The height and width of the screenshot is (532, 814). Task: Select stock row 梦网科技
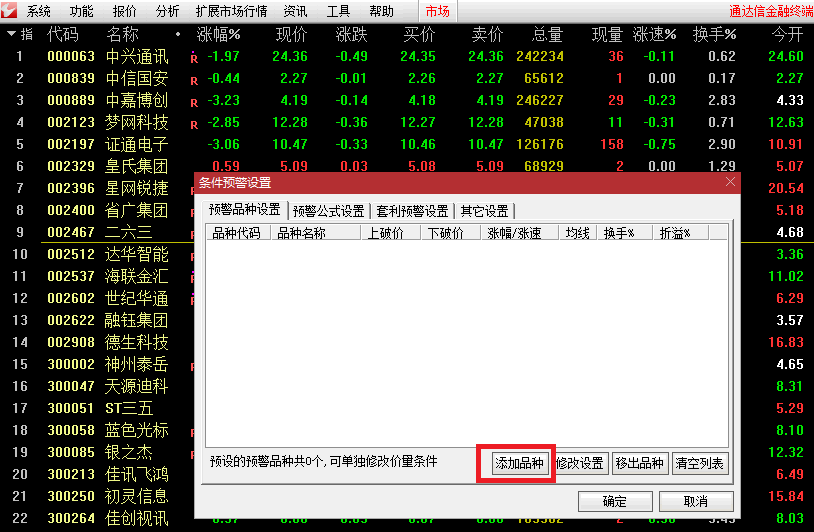click(137, 122)
